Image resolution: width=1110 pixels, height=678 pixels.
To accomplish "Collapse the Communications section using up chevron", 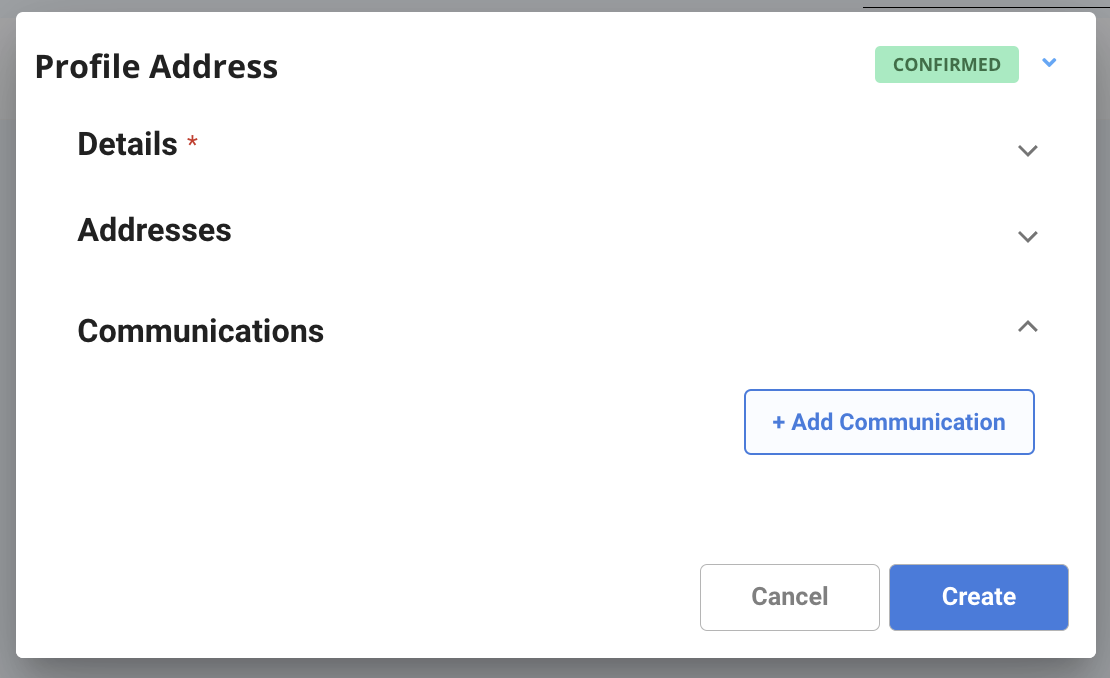I will 1027,326.
